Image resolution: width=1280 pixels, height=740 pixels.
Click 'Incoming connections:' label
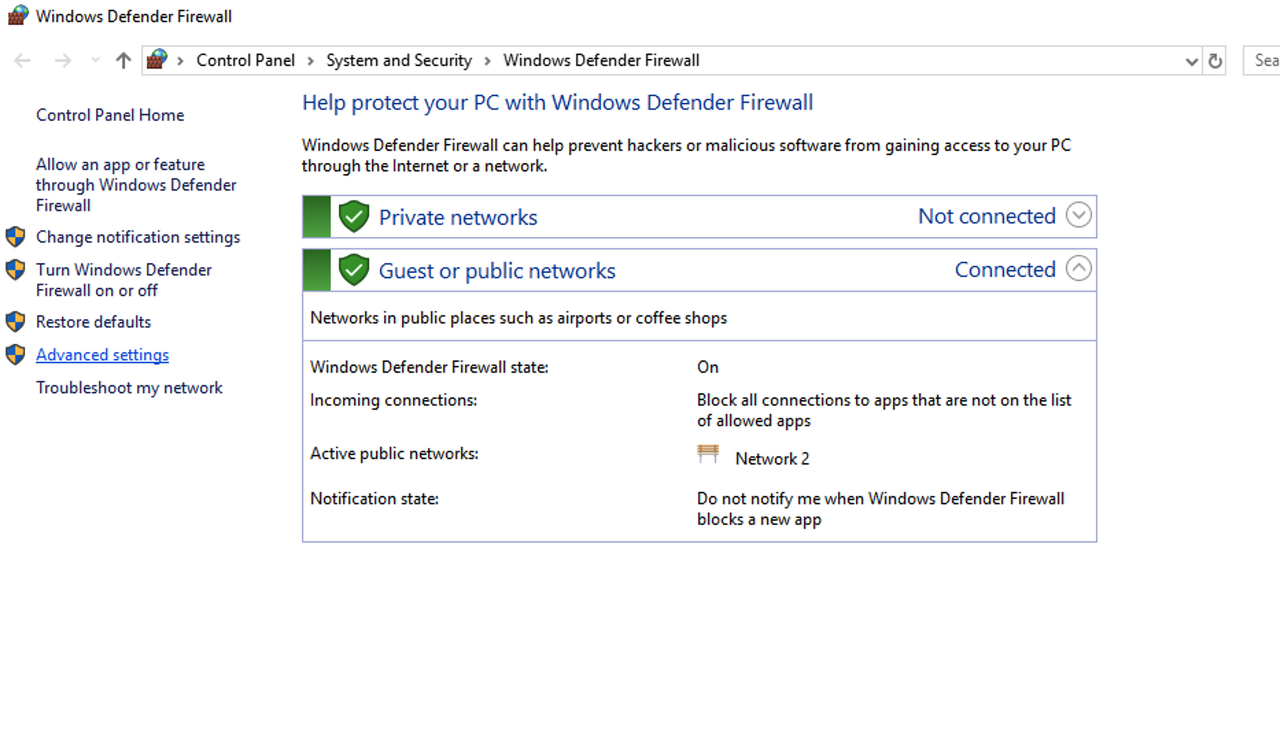tap(393, 400)
